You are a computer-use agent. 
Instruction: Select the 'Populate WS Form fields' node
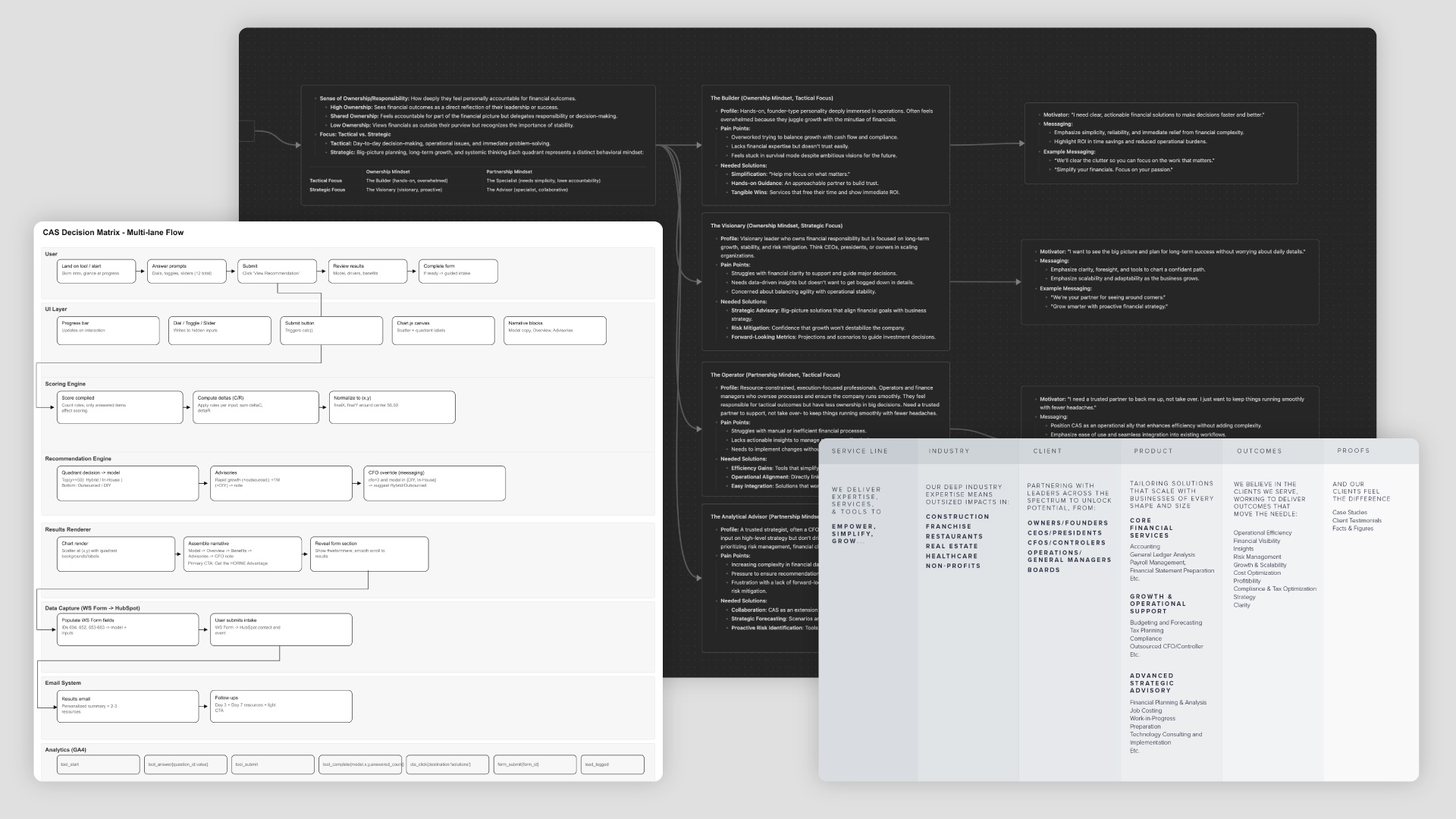tap(127, 629)
